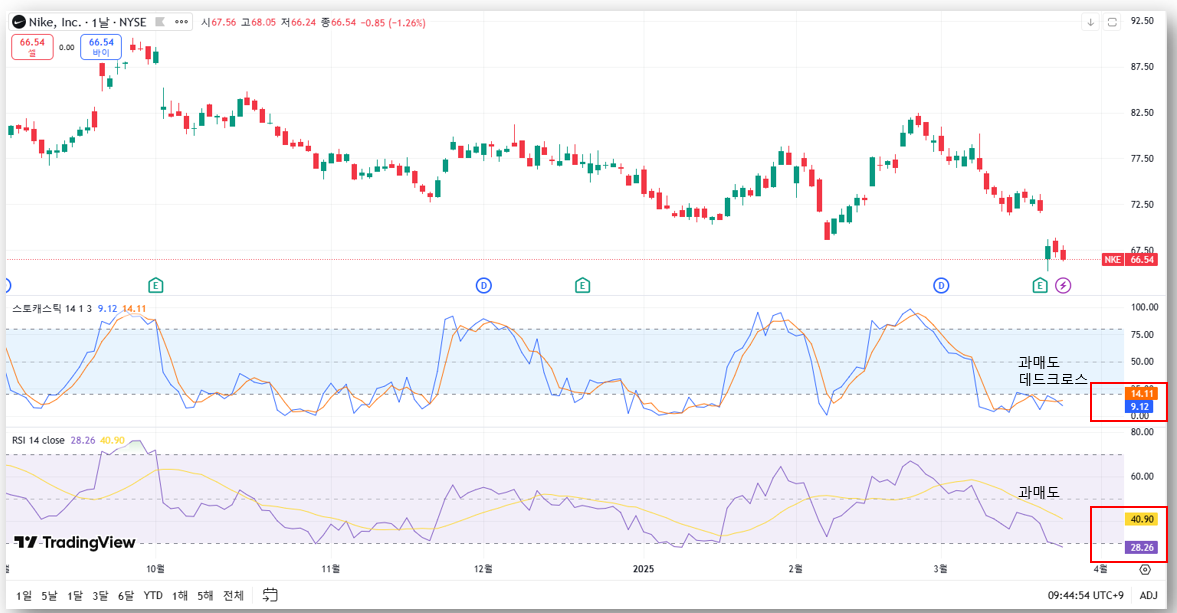
Task: Click the NKE price label tag
Action: 1112,260
